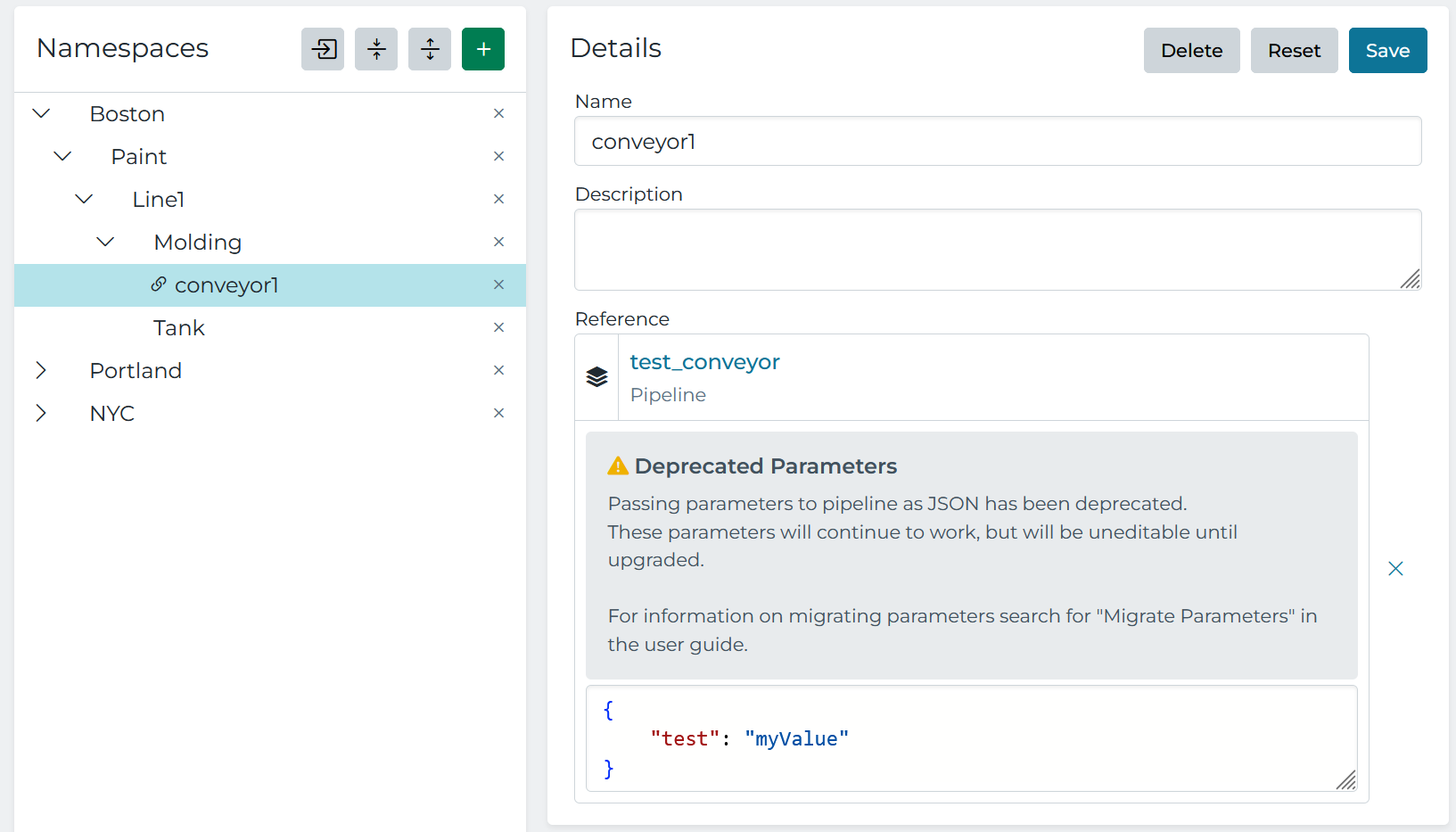This screenshot has height=832, width=1456.
Task: Remove the Portland namespace with its X
Action: tap(499, 370)
